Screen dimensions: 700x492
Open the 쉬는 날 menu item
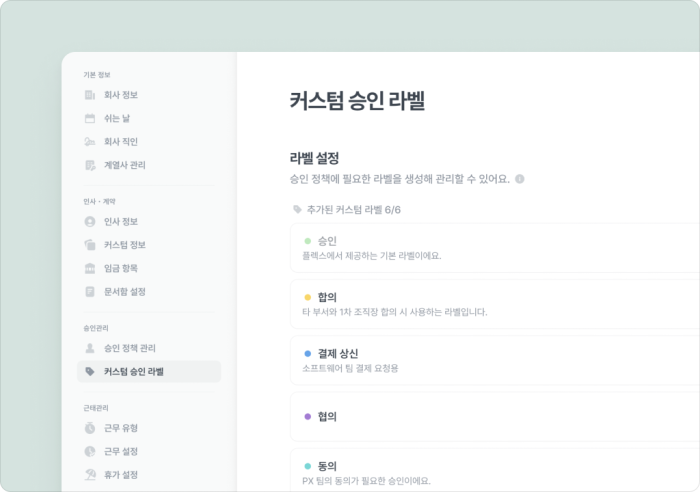(x=149, y=118)
